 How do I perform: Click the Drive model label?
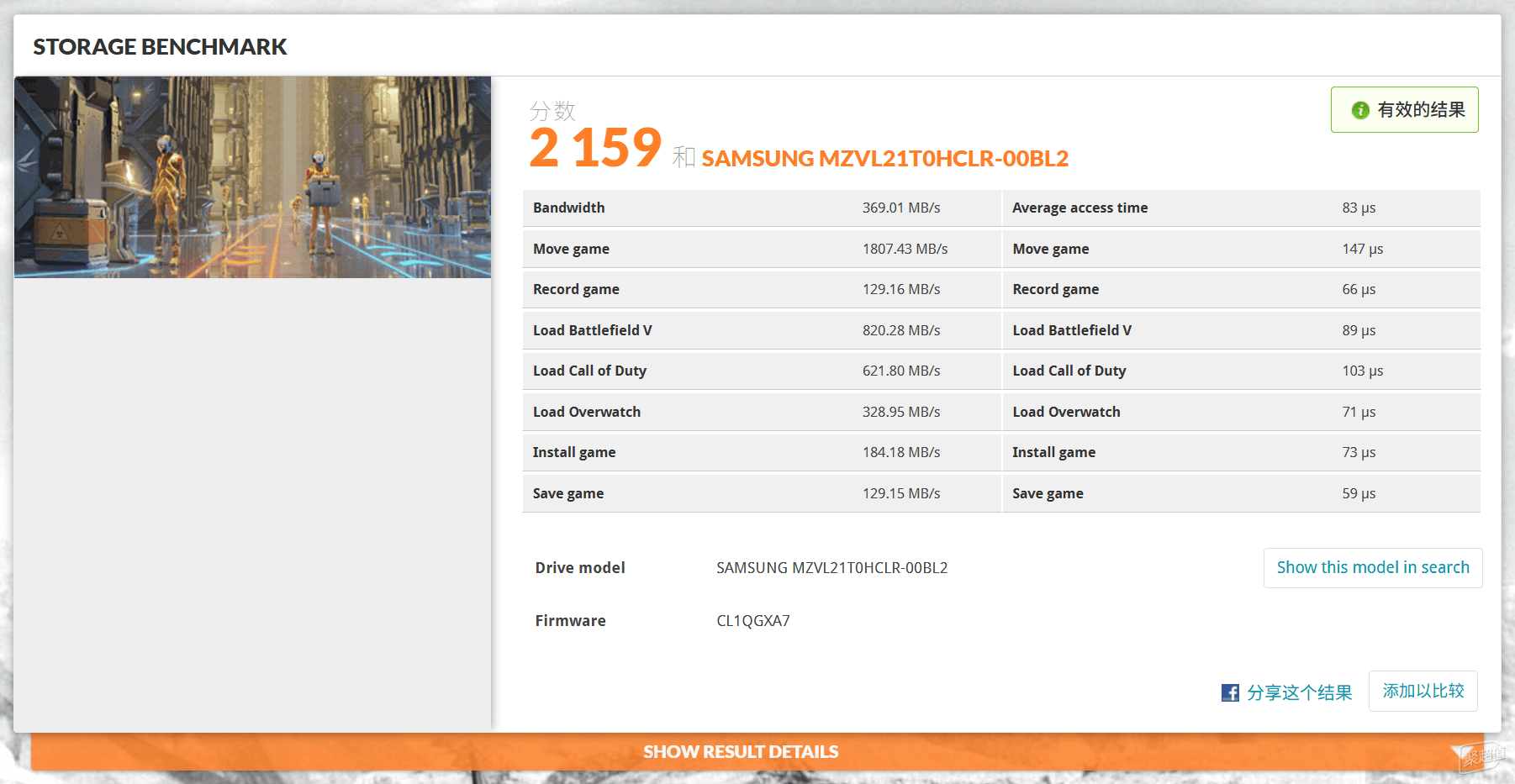pyautogui.click(x=580, y=568)
